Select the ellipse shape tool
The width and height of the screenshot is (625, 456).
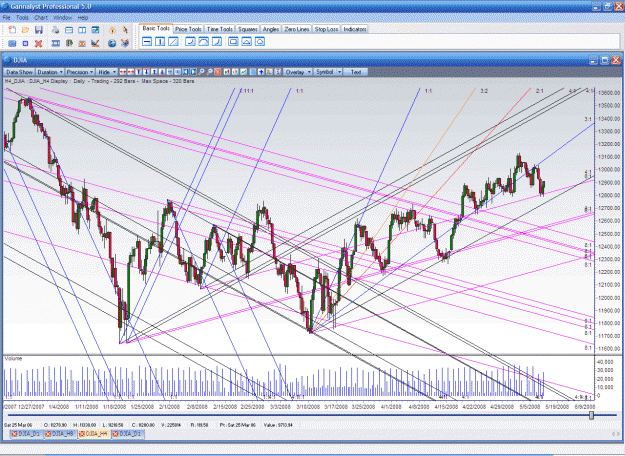tap(259, 41)
